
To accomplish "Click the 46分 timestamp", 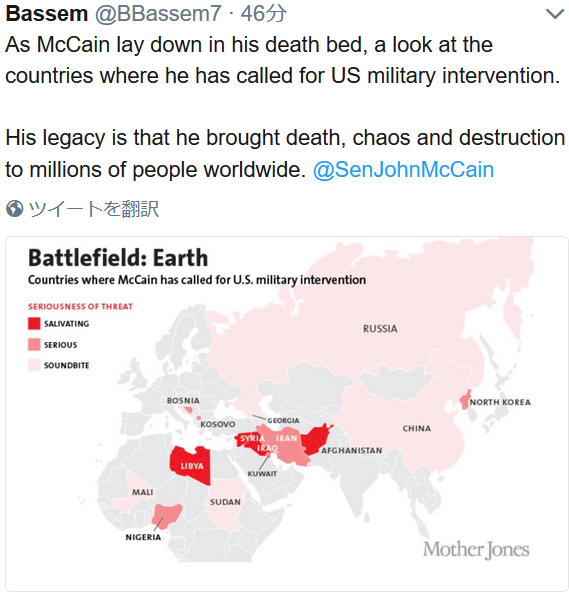I will [263, 14].
